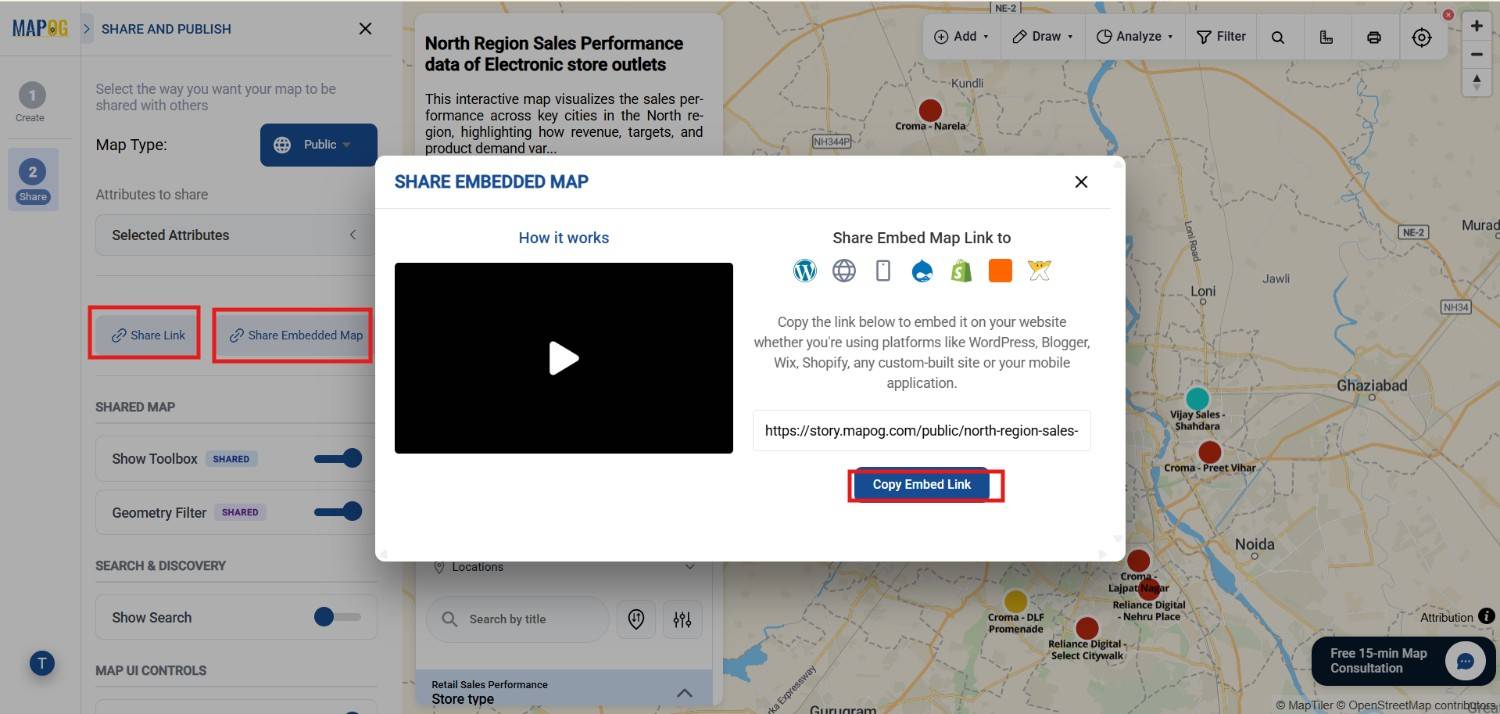
Task: Click the How it works link
Action: [x=564, y=238]
